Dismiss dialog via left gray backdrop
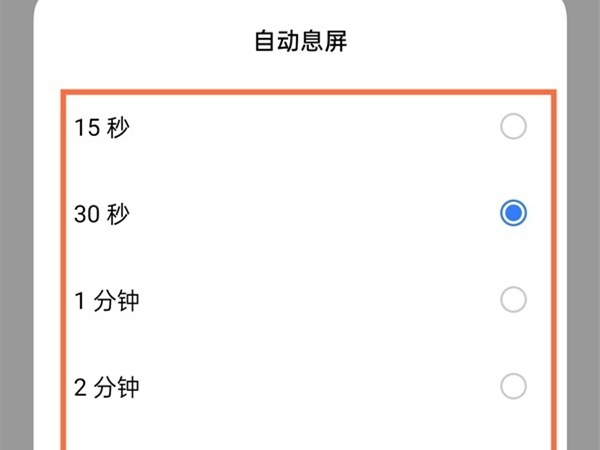 coord(16,250)
